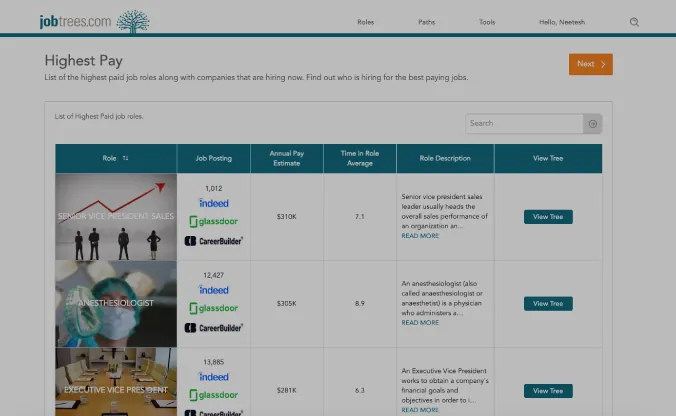The image size is (676, 416).
Task: Open the header search magnifier icon
Action: (x=634, y=22)
